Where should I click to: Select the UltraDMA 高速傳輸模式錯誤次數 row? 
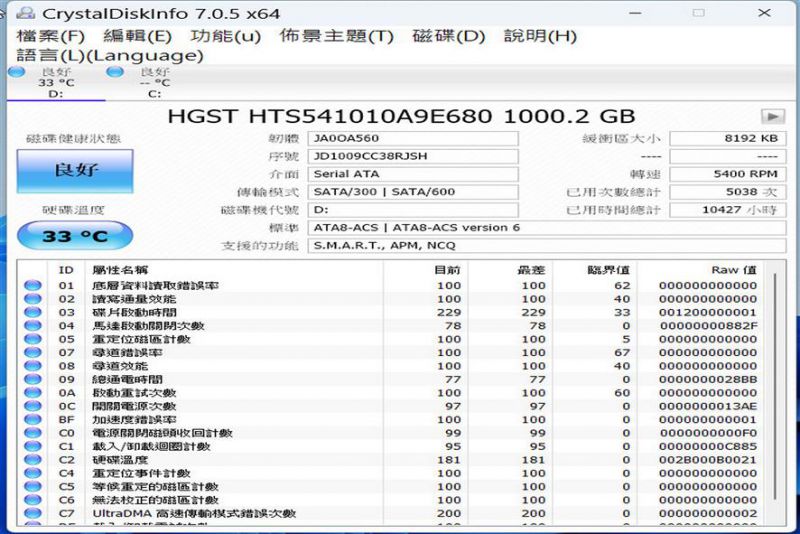[x=391, y=513]
